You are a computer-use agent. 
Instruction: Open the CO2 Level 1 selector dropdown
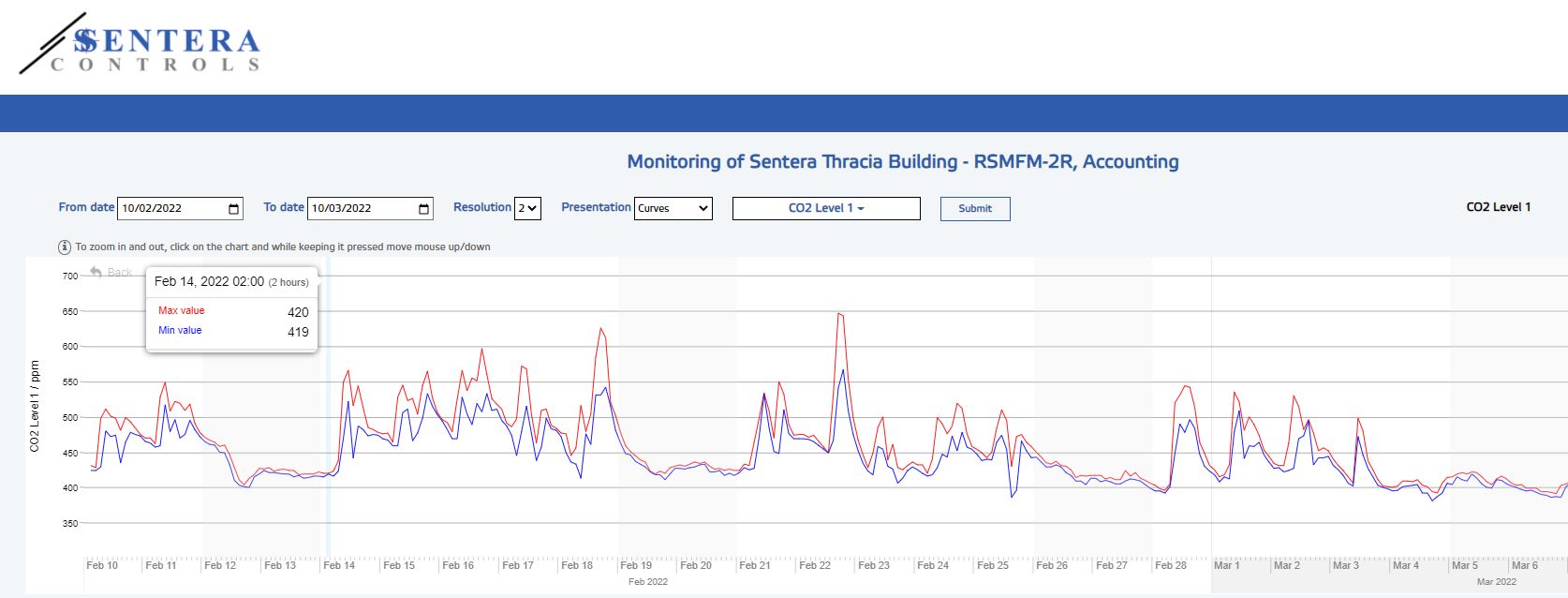tap(826, 208)
